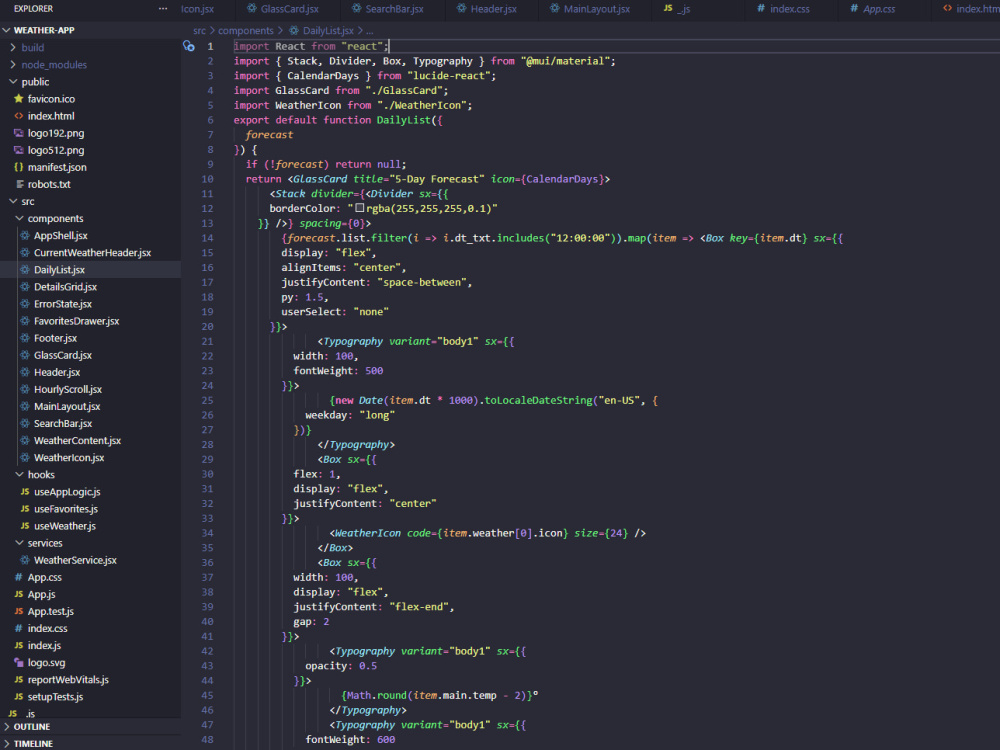Click the index.css hash icon in explorer

[x=18, y=629]
